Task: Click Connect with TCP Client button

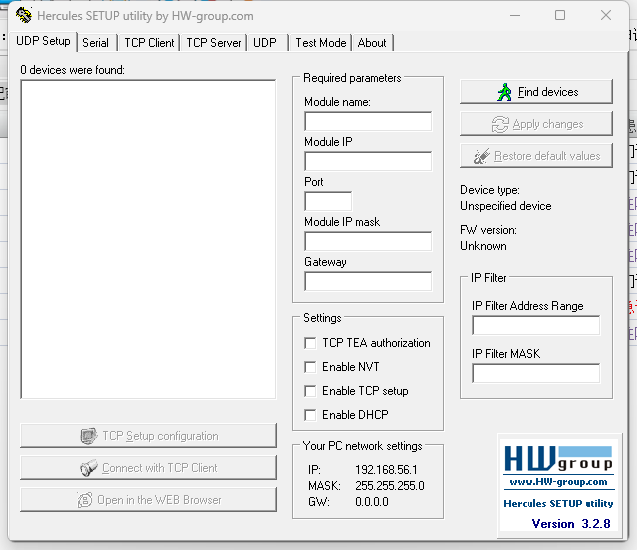Action: pos(149,468)
